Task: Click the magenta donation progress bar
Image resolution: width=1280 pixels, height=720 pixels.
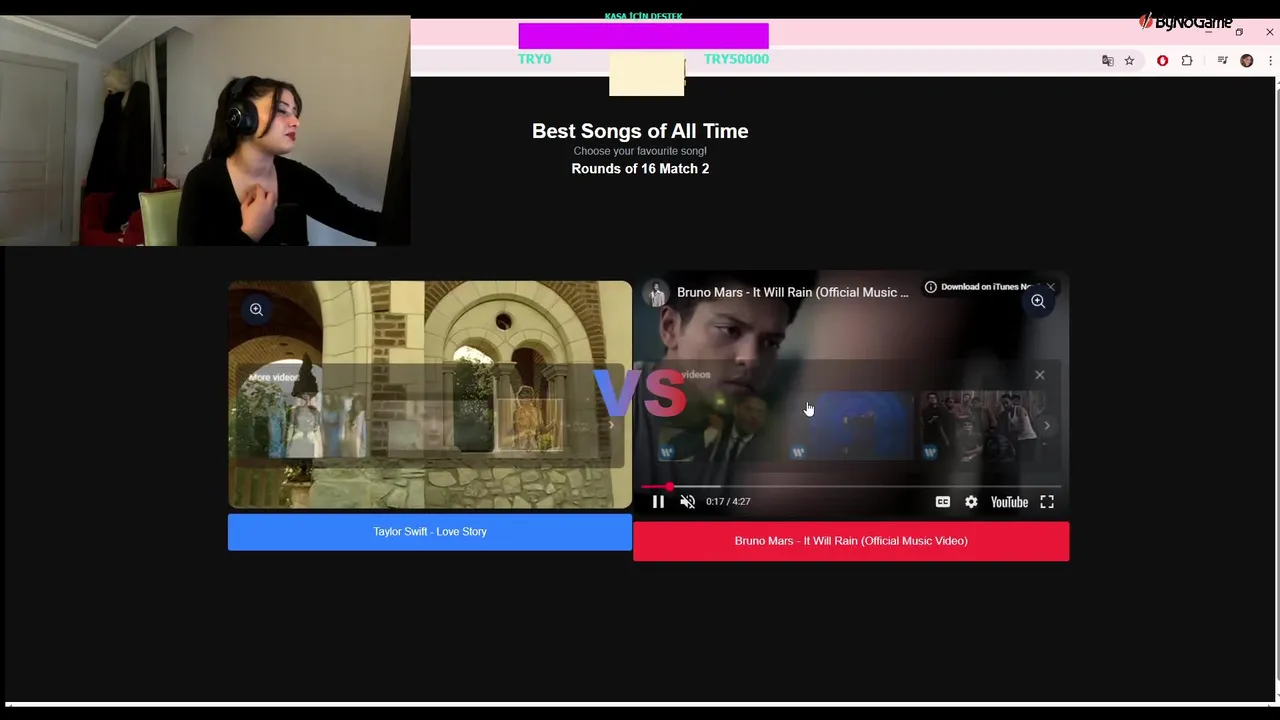Action: pyautogui.click(x=643, y=36)
